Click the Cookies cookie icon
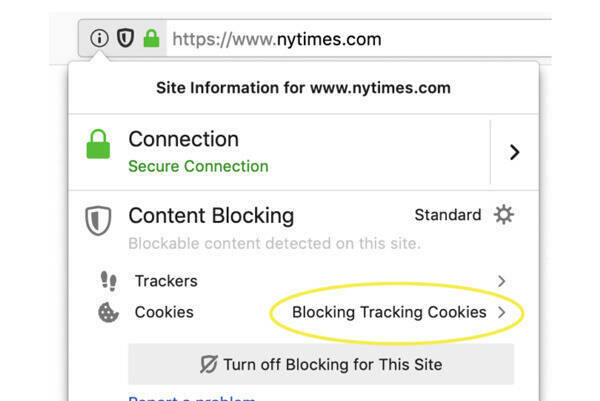 click(108, 313)
